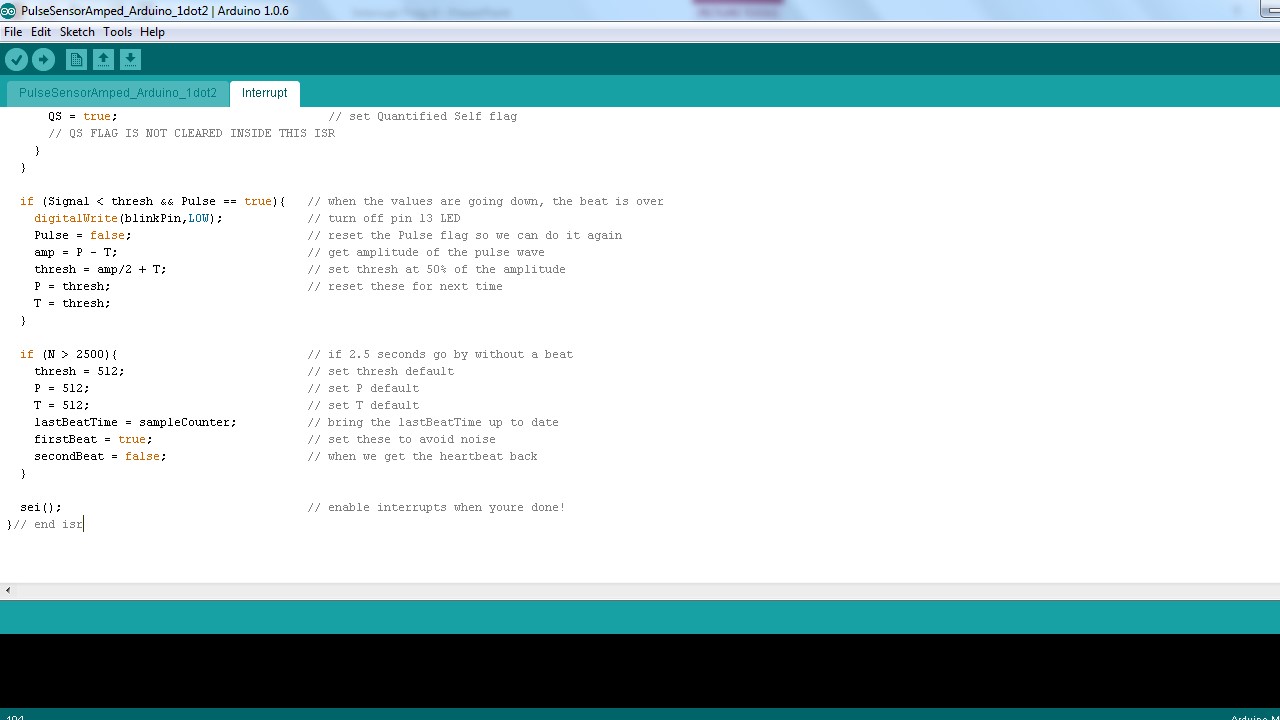Open the Help menu
The width and height of the screenshot is (1280, 720).
coord(152,31)
